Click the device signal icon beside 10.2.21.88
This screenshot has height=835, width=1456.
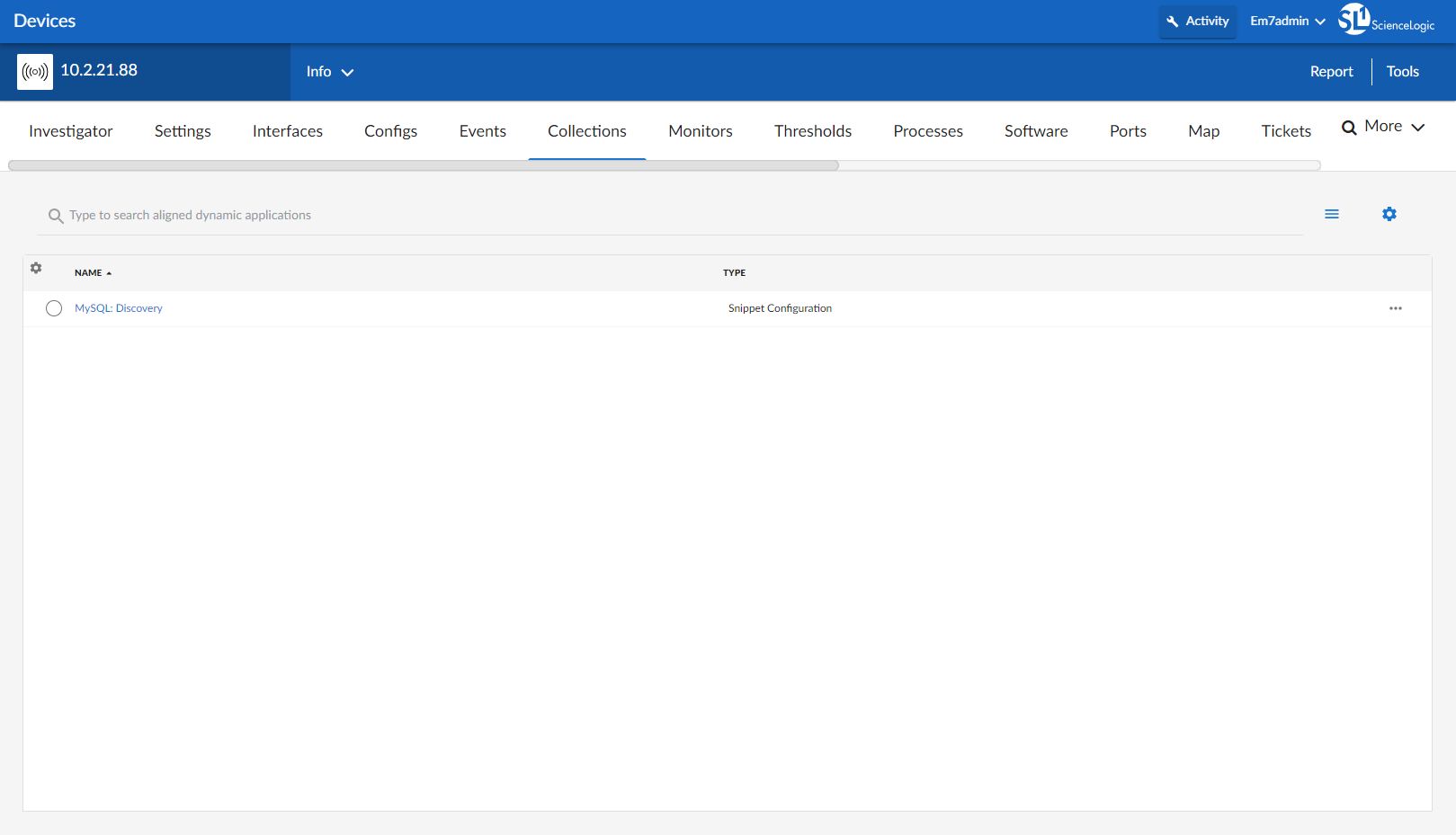tap(35, 72)
